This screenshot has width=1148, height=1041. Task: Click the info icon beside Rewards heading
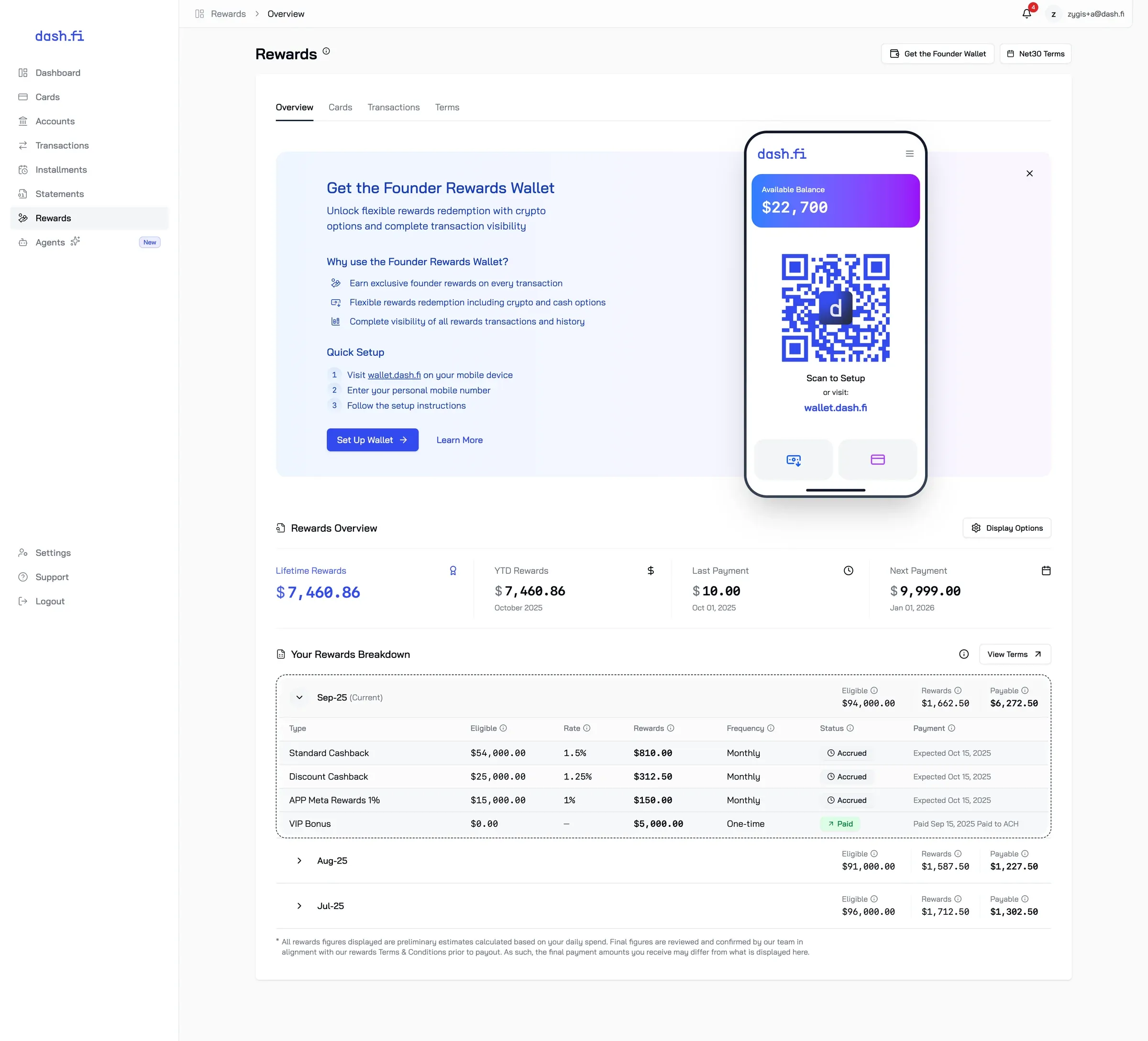pos(326,51)
